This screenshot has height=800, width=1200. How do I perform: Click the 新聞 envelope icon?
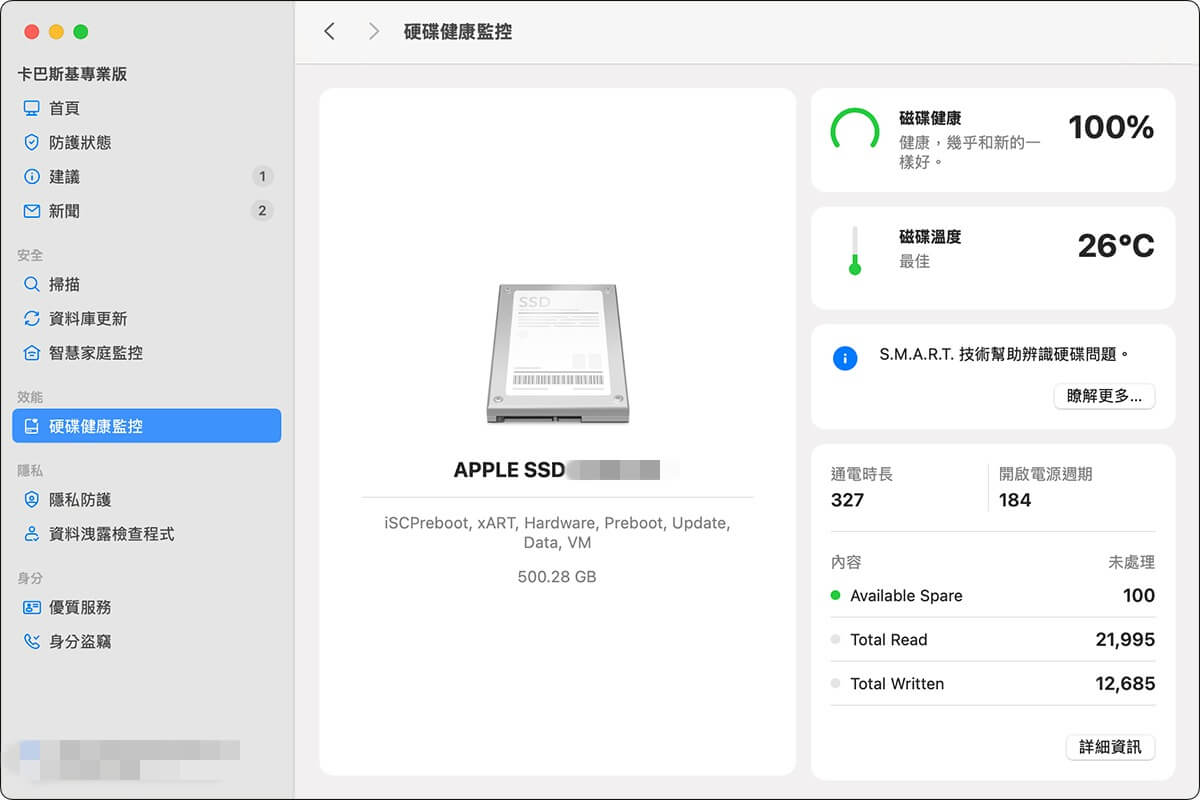(x=32, y=211)
